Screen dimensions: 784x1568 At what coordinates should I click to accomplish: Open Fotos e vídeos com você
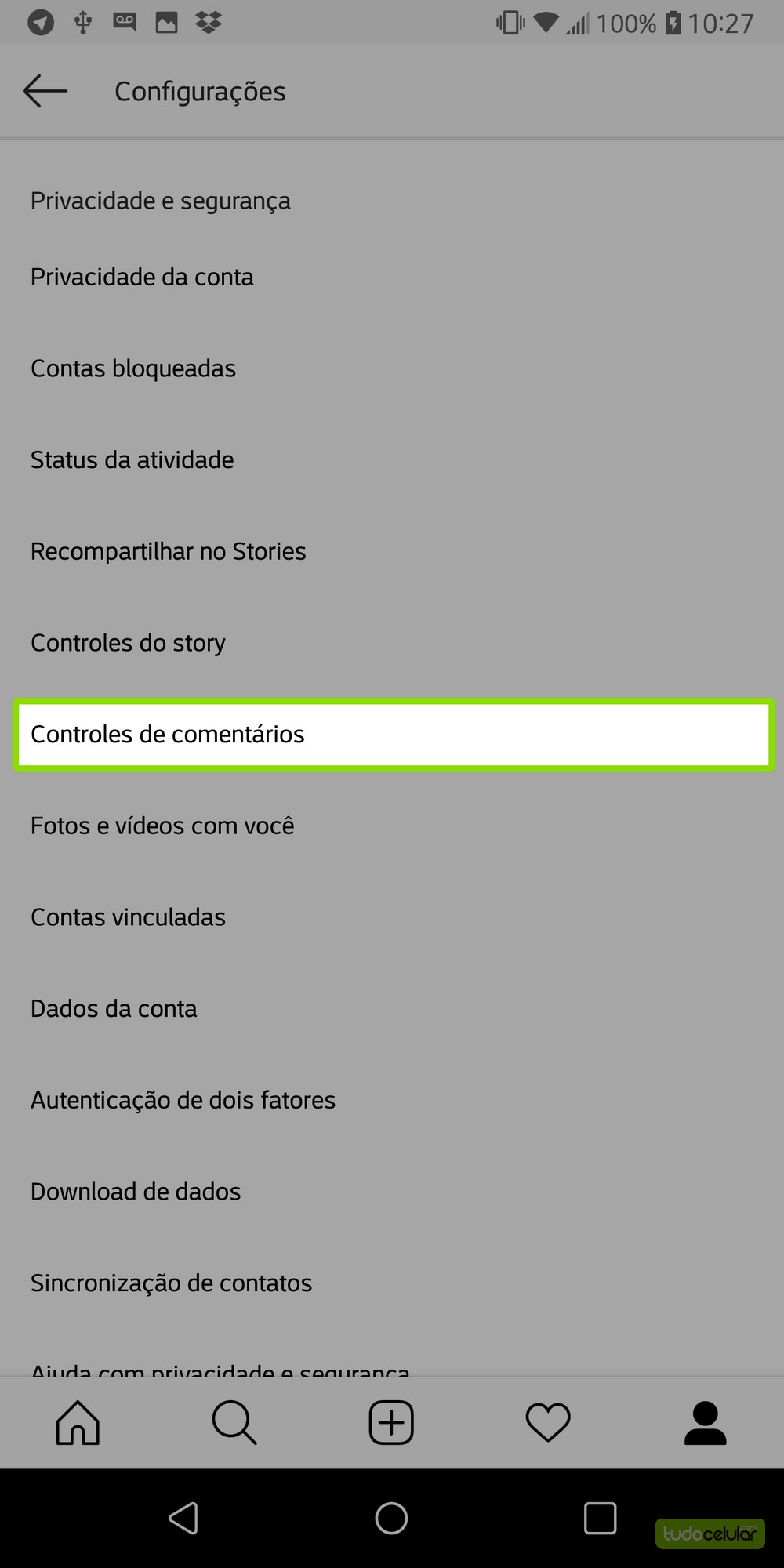pyautogui.click(x=162, y=826)
